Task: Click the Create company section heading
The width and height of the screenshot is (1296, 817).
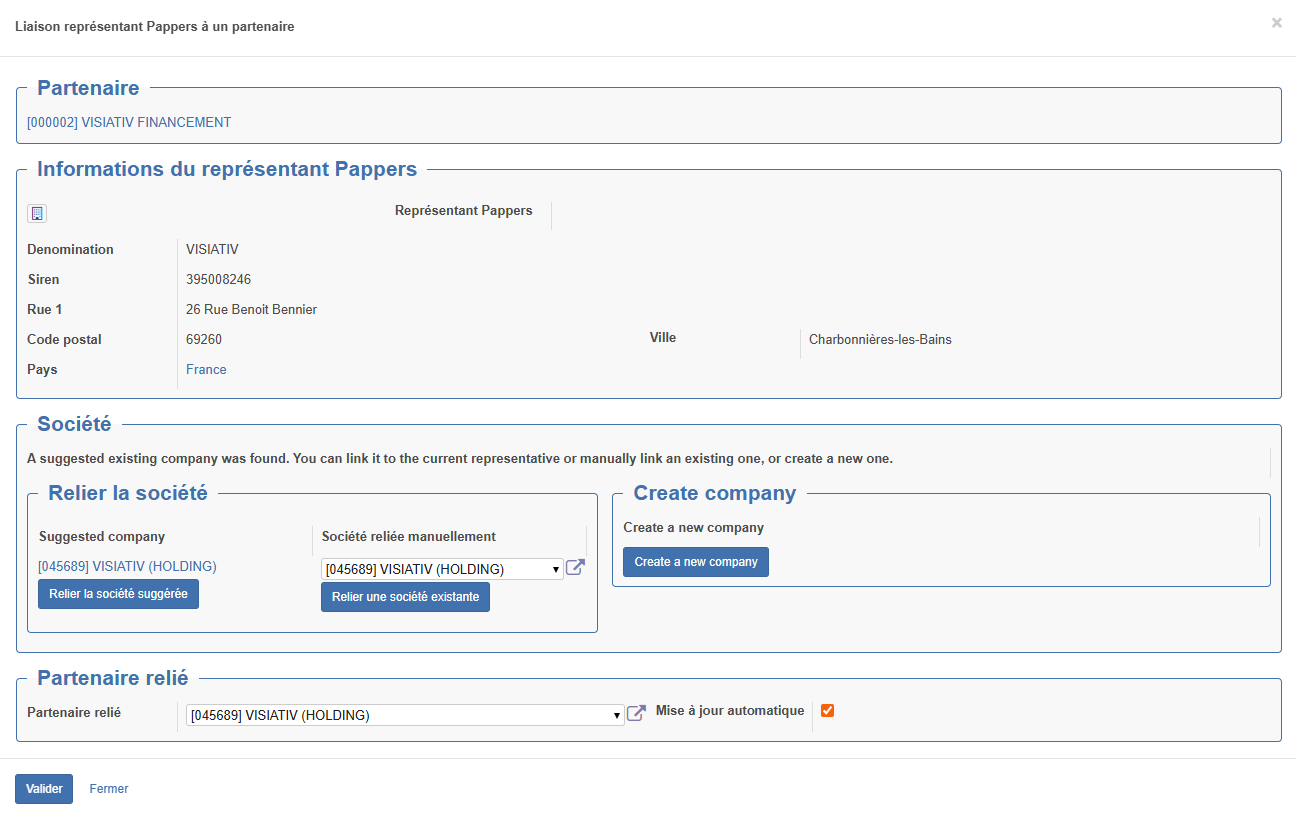Action: point(715,493)
